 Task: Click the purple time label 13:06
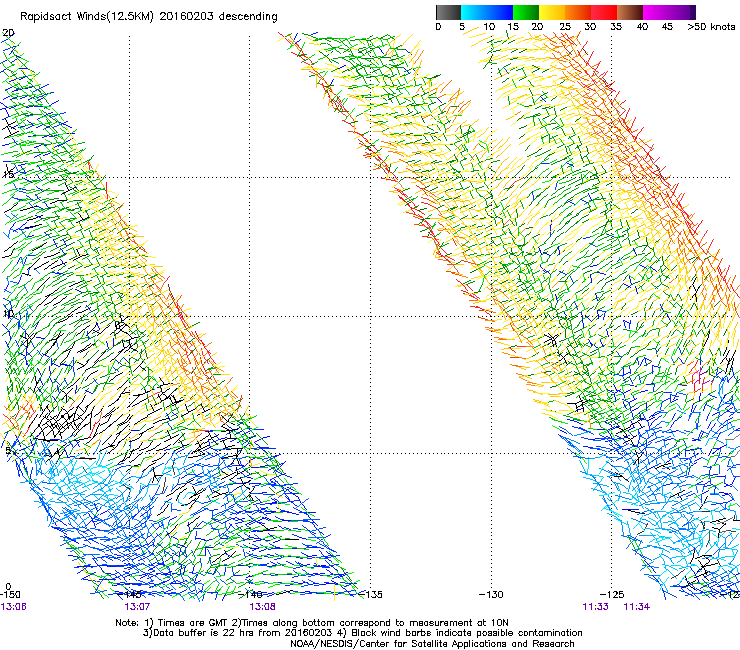[13, 607]
